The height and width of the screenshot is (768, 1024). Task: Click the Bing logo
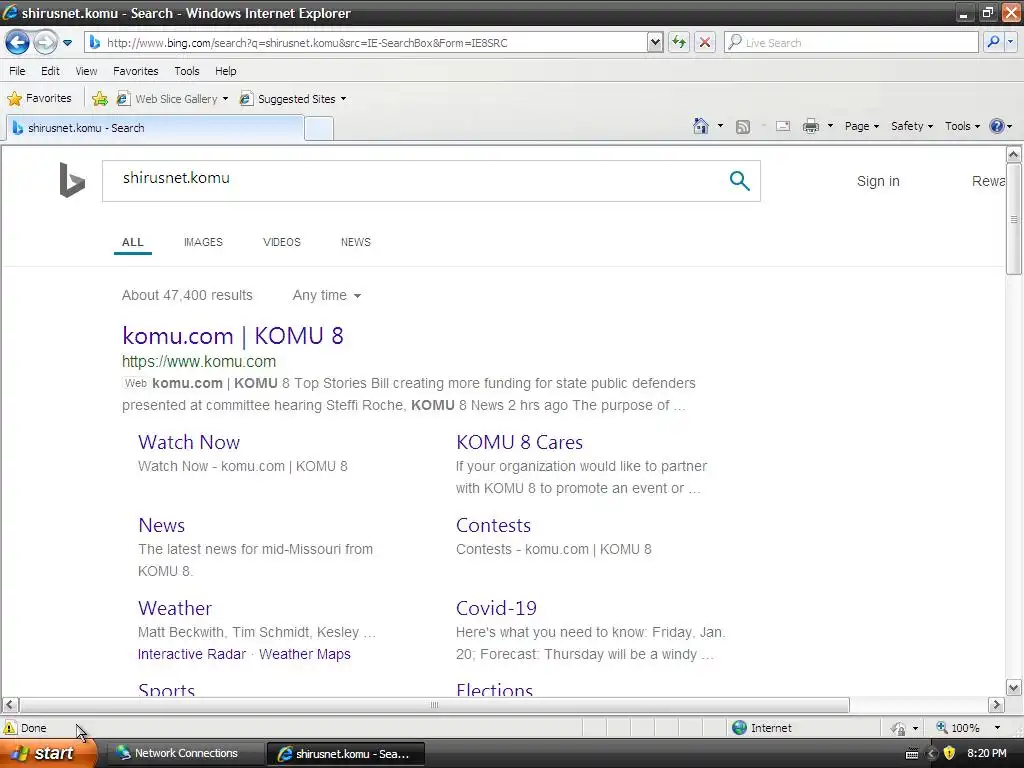pyautogui.click(x=72, y=180)
